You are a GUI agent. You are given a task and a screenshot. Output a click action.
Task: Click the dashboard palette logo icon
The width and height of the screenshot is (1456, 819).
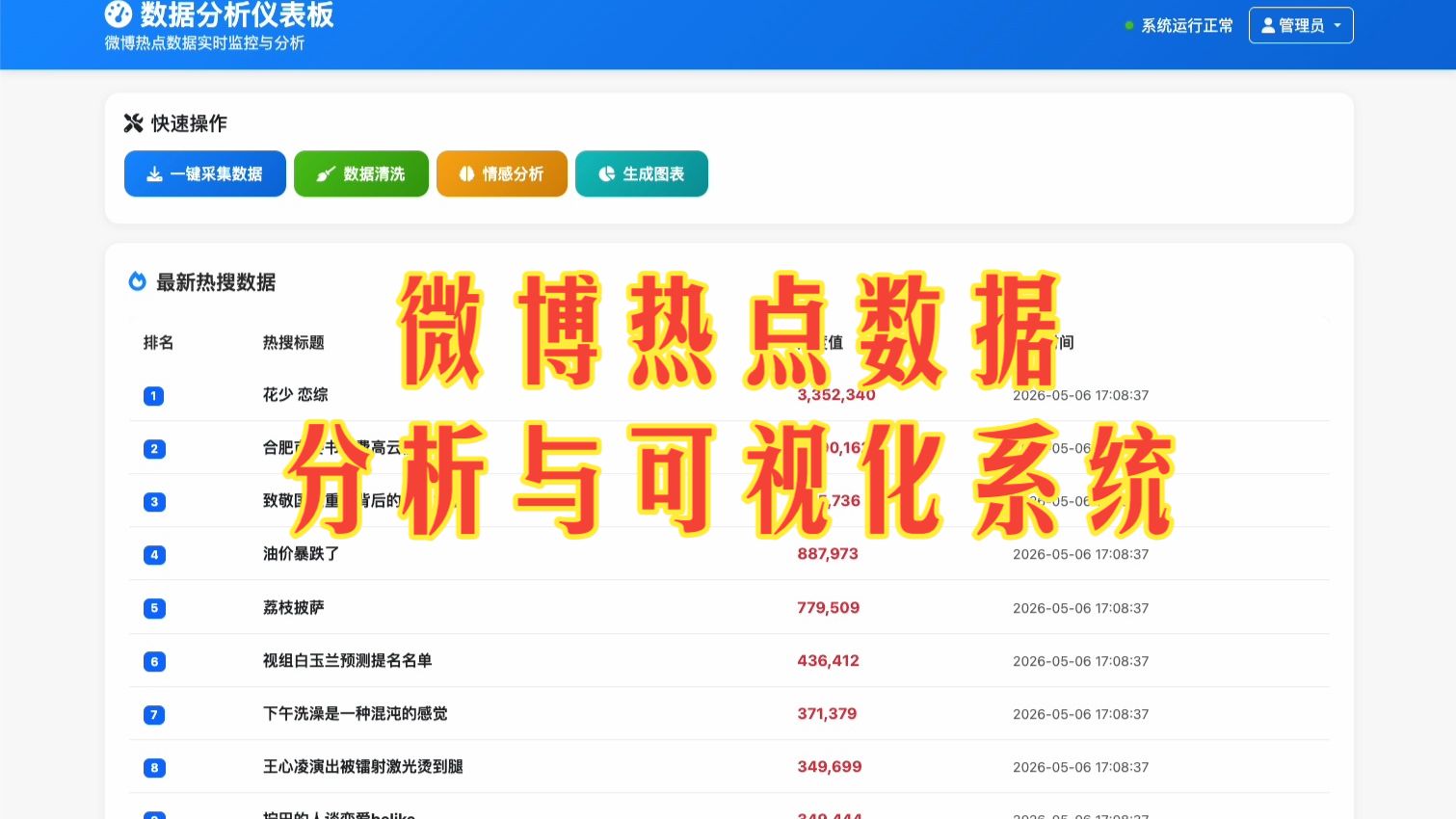click(118, 14)
